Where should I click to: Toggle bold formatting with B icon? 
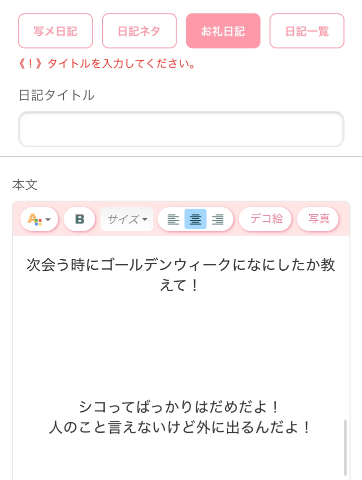tap(79, 219)
